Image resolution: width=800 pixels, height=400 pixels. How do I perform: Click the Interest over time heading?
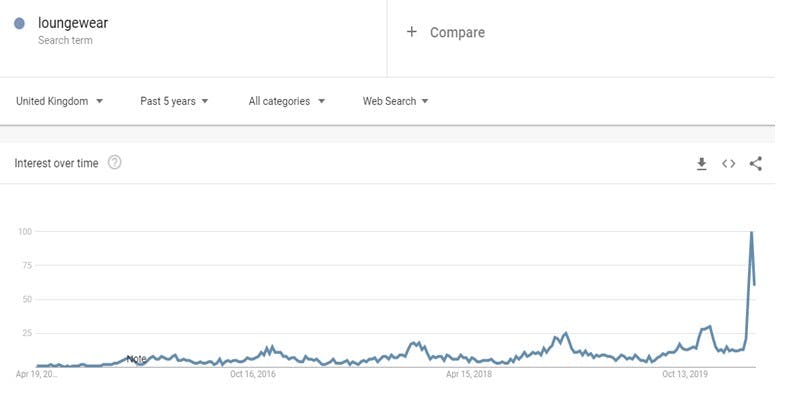coord(56,163)
